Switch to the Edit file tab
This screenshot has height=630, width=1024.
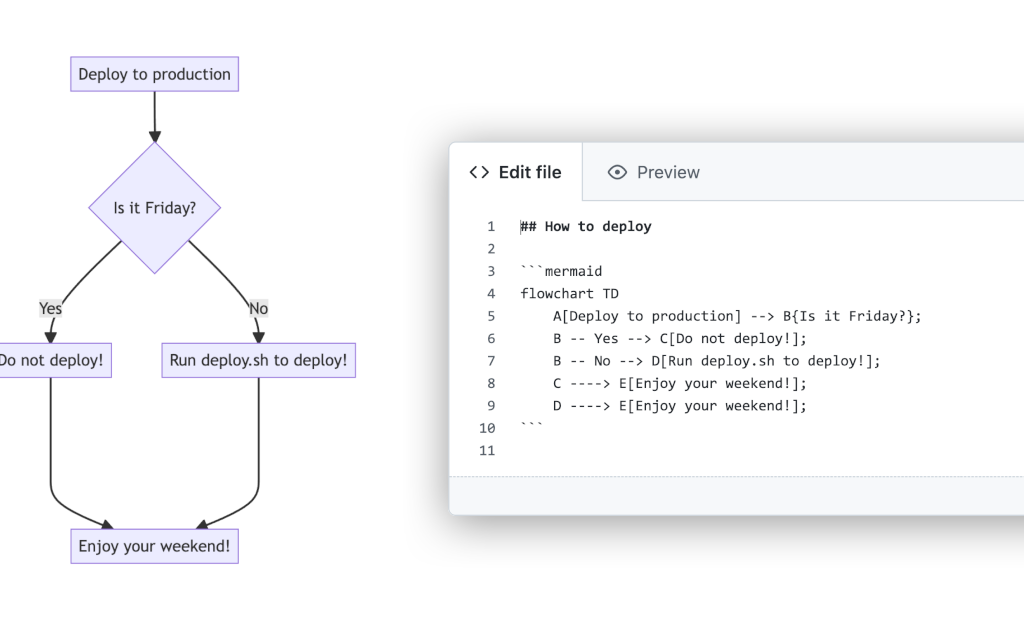(517, 172)
